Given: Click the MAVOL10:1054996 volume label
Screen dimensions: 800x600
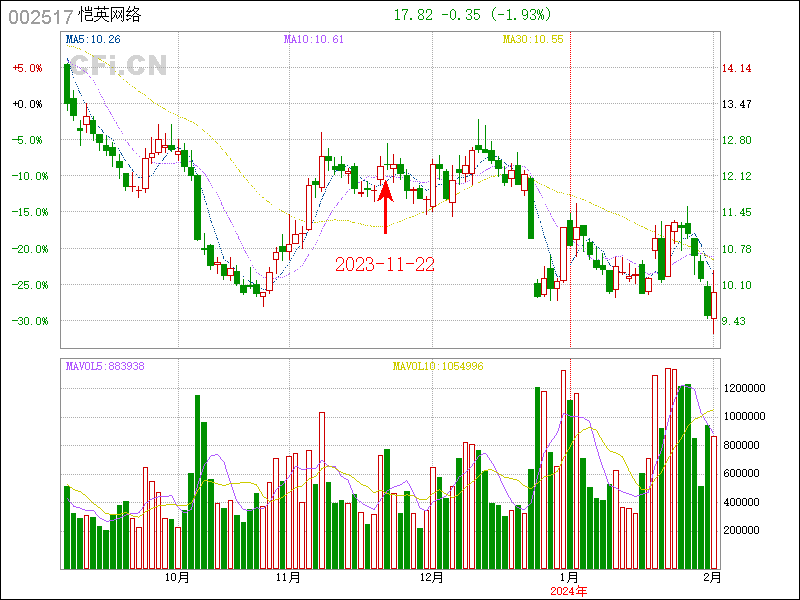Looking at the screenshot, I should [438, 366].
